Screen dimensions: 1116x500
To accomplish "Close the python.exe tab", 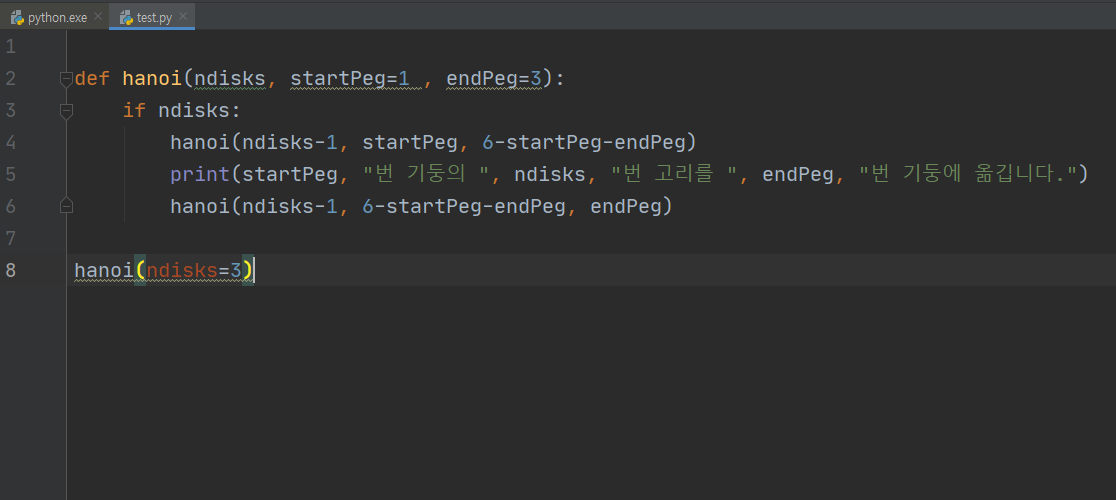I will pyautogui.click(x=98, y=17).
